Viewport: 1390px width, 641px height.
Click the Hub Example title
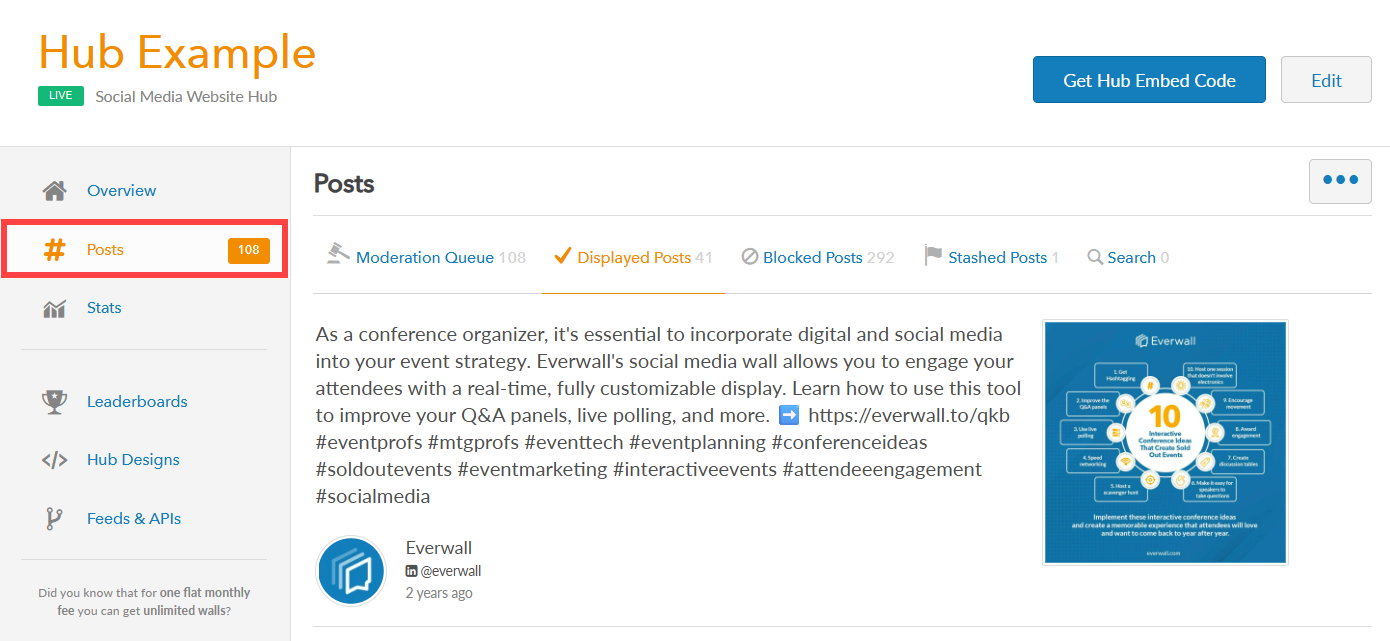click(177, 52)
